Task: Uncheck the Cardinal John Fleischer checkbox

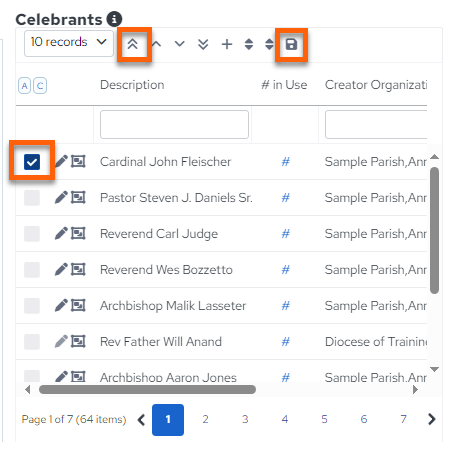Action: pyautogui.click(x=32, y=162)
